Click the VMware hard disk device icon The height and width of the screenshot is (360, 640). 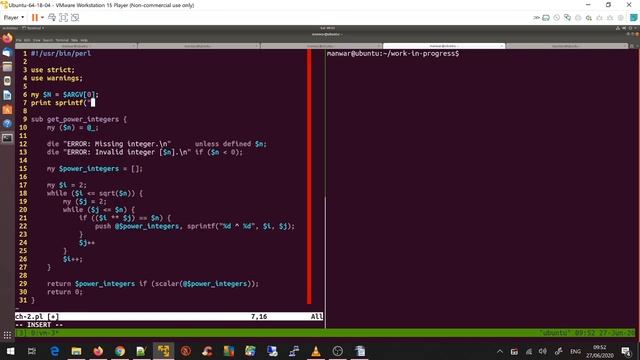[x=546, y=18]
